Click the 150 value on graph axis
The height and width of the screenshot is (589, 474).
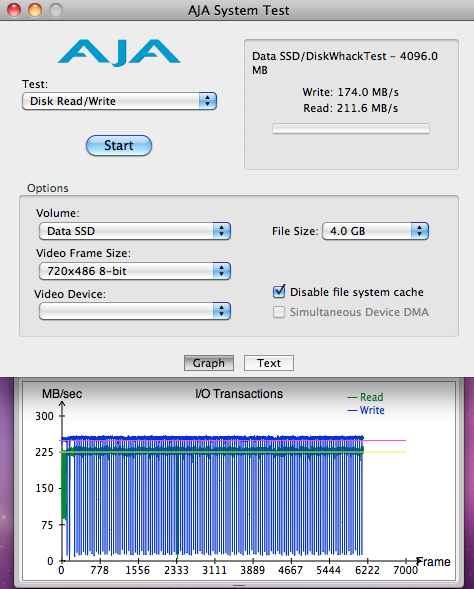pos(44,488)
